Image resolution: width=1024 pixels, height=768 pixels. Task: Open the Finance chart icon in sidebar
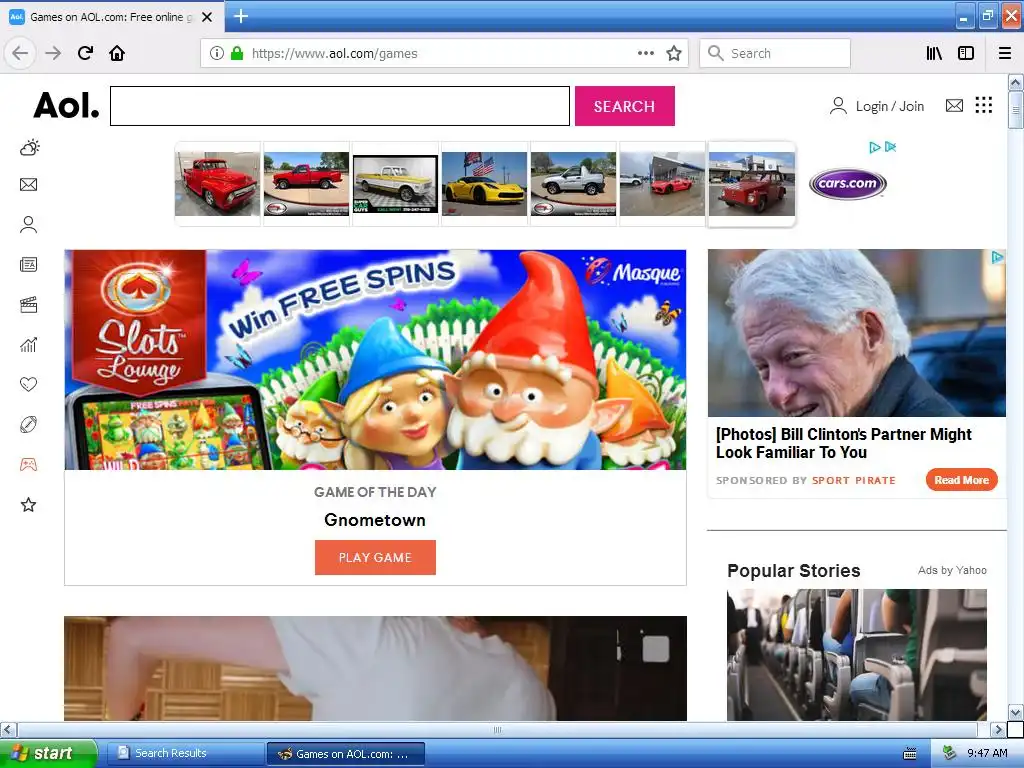(28, 345)
